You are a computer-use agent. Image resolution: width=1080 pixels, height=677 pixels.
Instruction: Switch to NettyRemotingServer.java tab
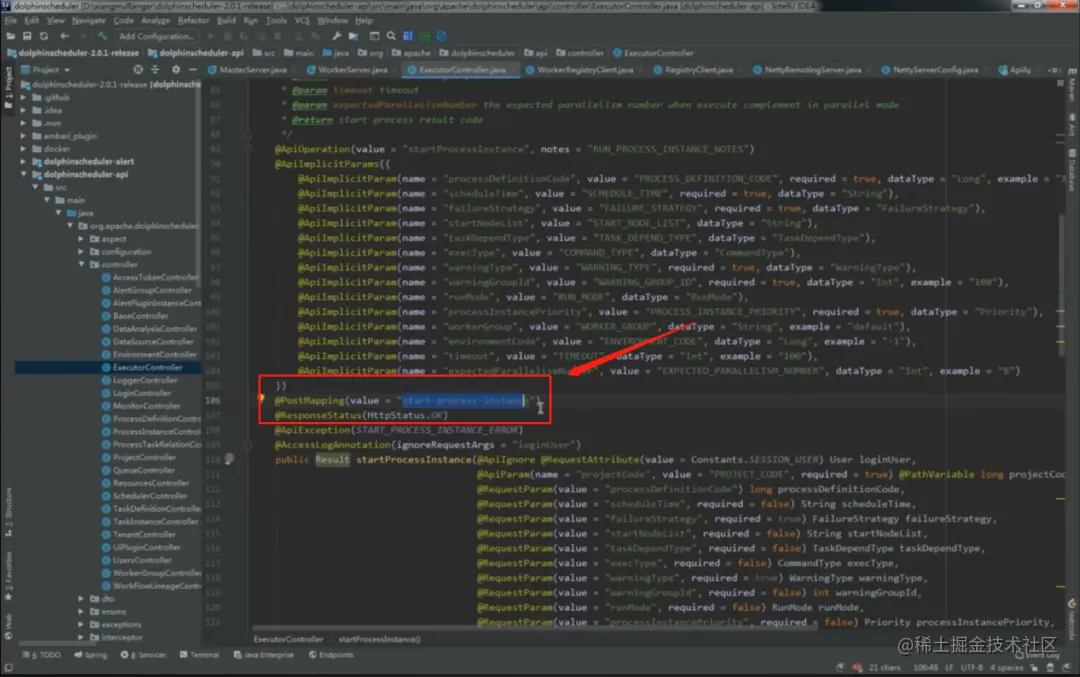click(x=807, y=70)
